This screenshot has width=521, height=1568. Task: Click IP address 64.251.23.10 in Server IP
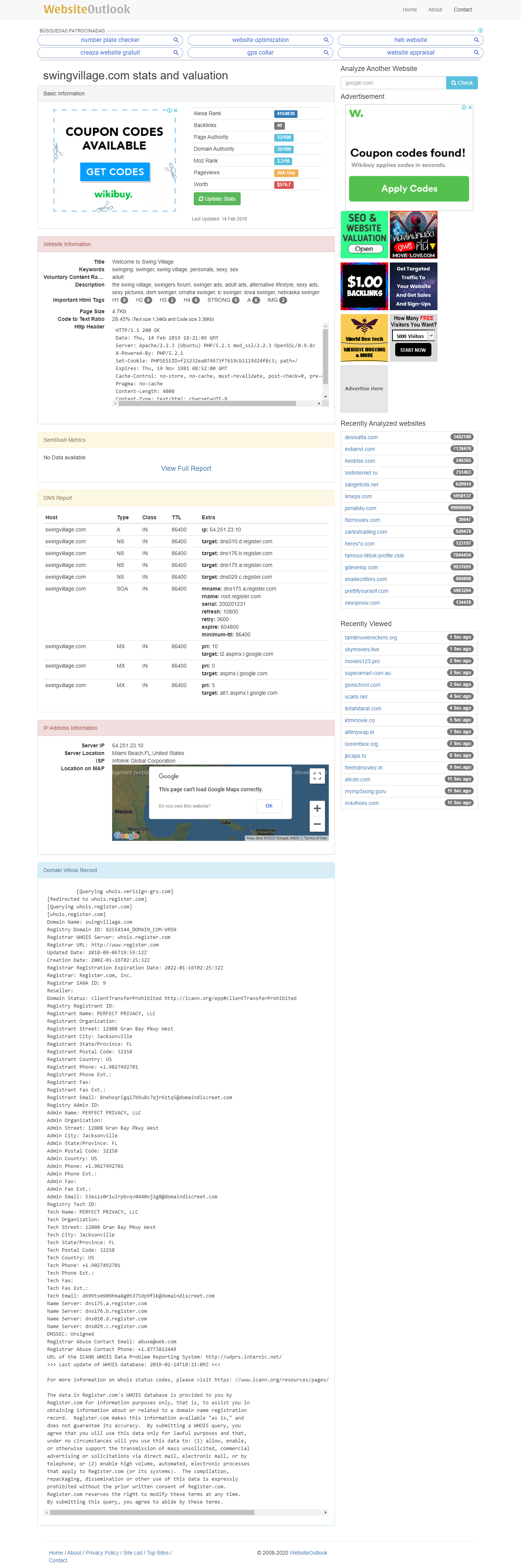(x=128, y=745)
